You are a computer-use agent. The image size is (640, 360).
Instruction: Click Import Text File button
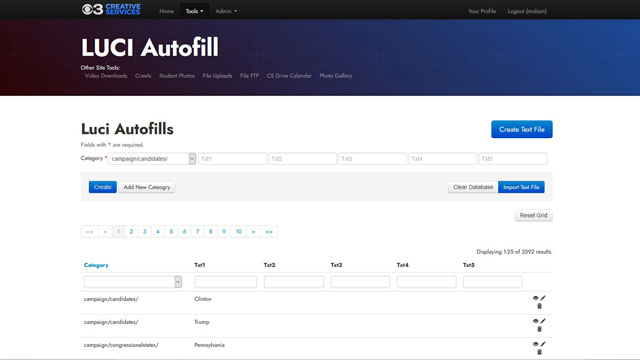click(x=521, y=187)
